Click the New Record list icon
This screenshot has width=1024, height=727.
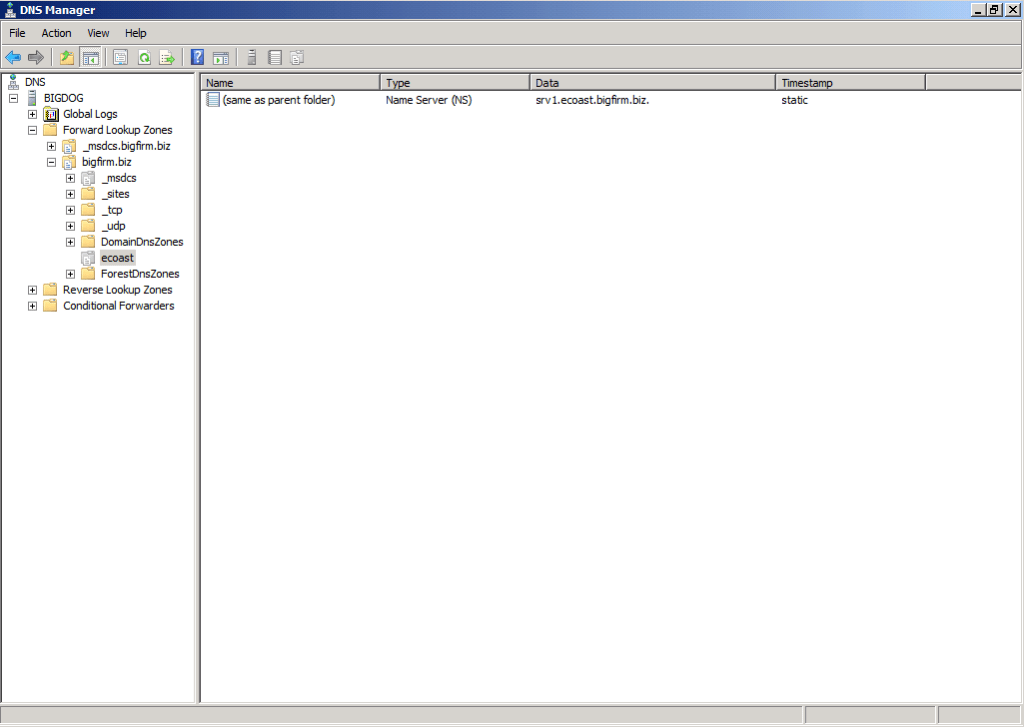coord(275,57)
